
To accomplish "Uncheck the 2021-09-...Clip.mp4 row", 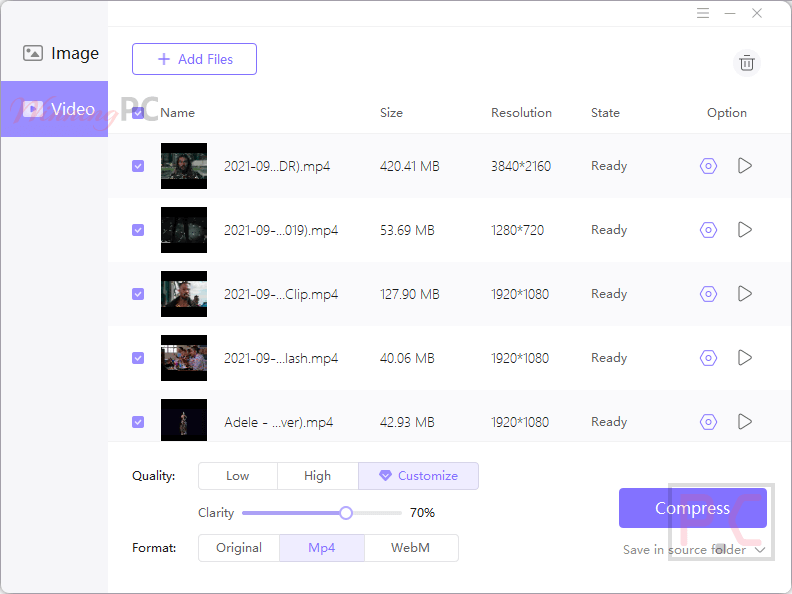I will (x=138, y=294).
